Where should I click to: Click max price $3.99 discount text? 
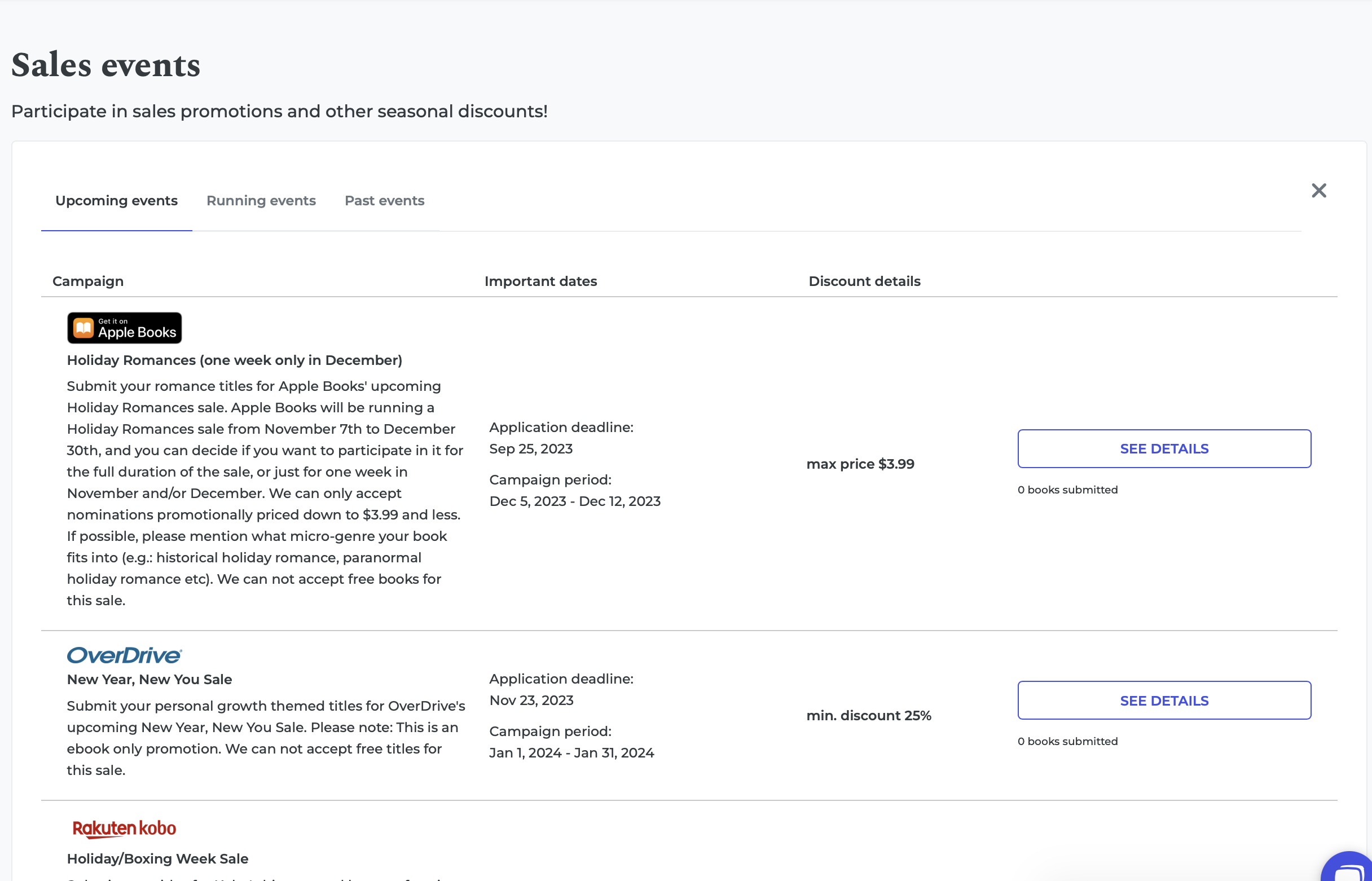tap(860, 464)
